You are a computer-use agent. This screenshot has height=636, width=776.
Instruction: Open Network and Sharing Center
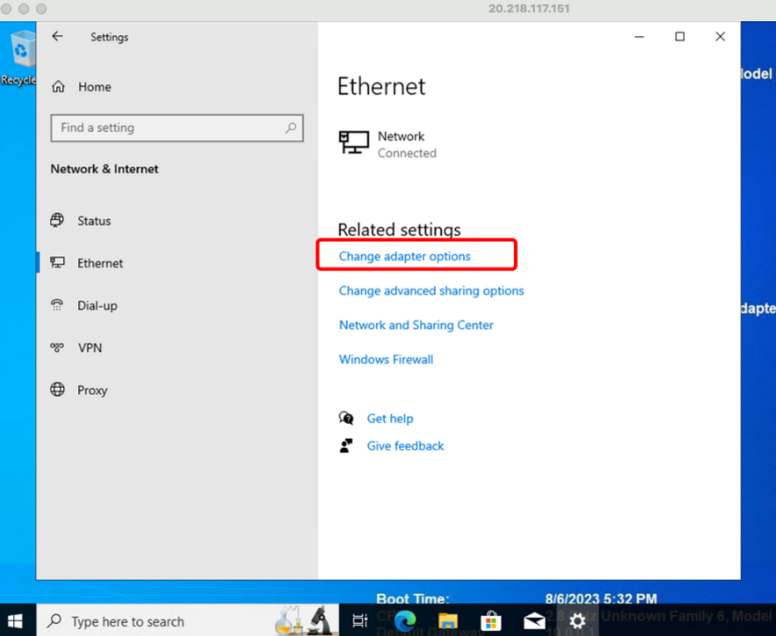(416, 325)
